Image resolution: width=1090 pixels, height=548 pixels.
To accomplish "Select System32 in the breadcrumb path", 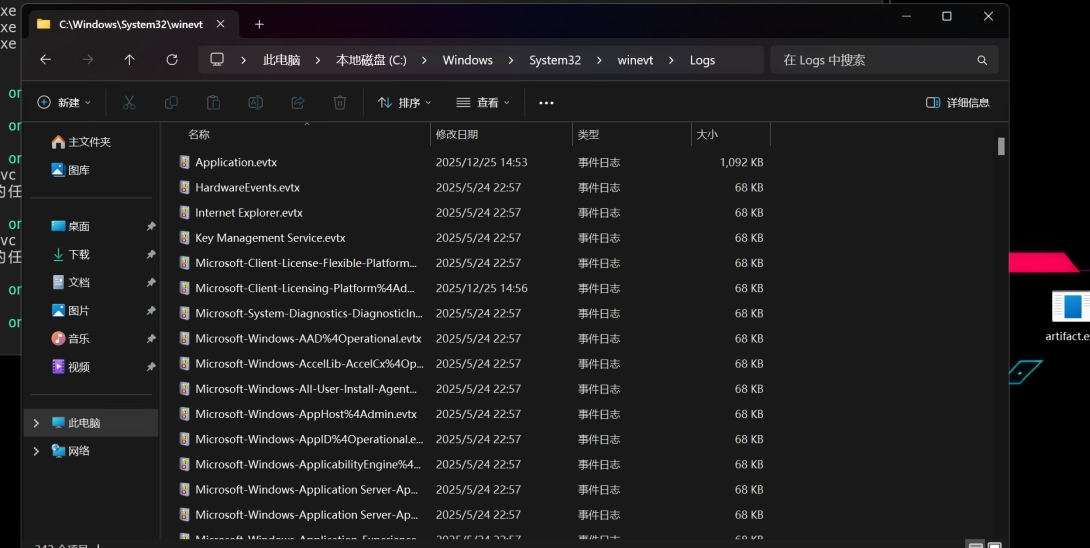I will [555, 60].
